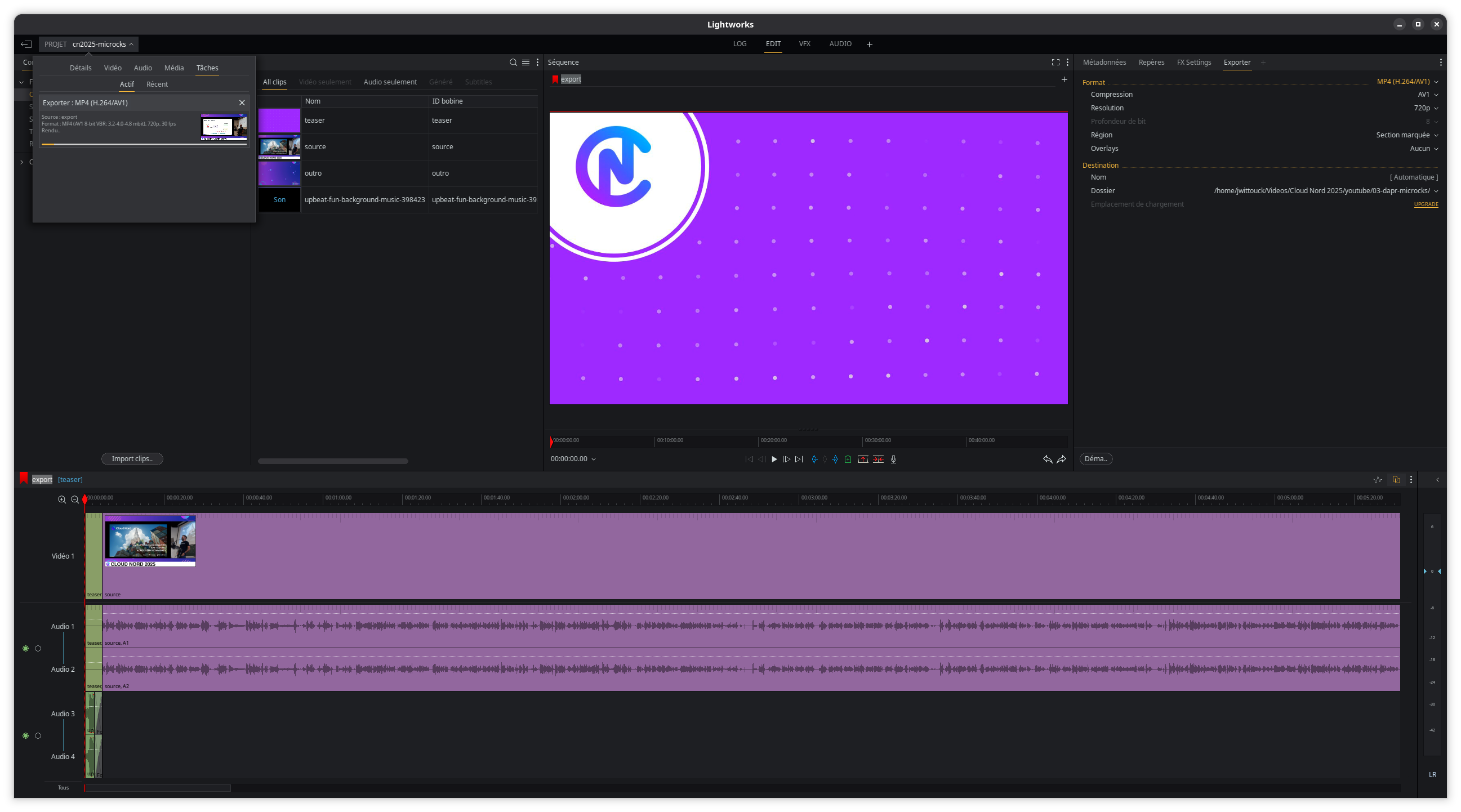Open the Métadonnées tab

1104,63
